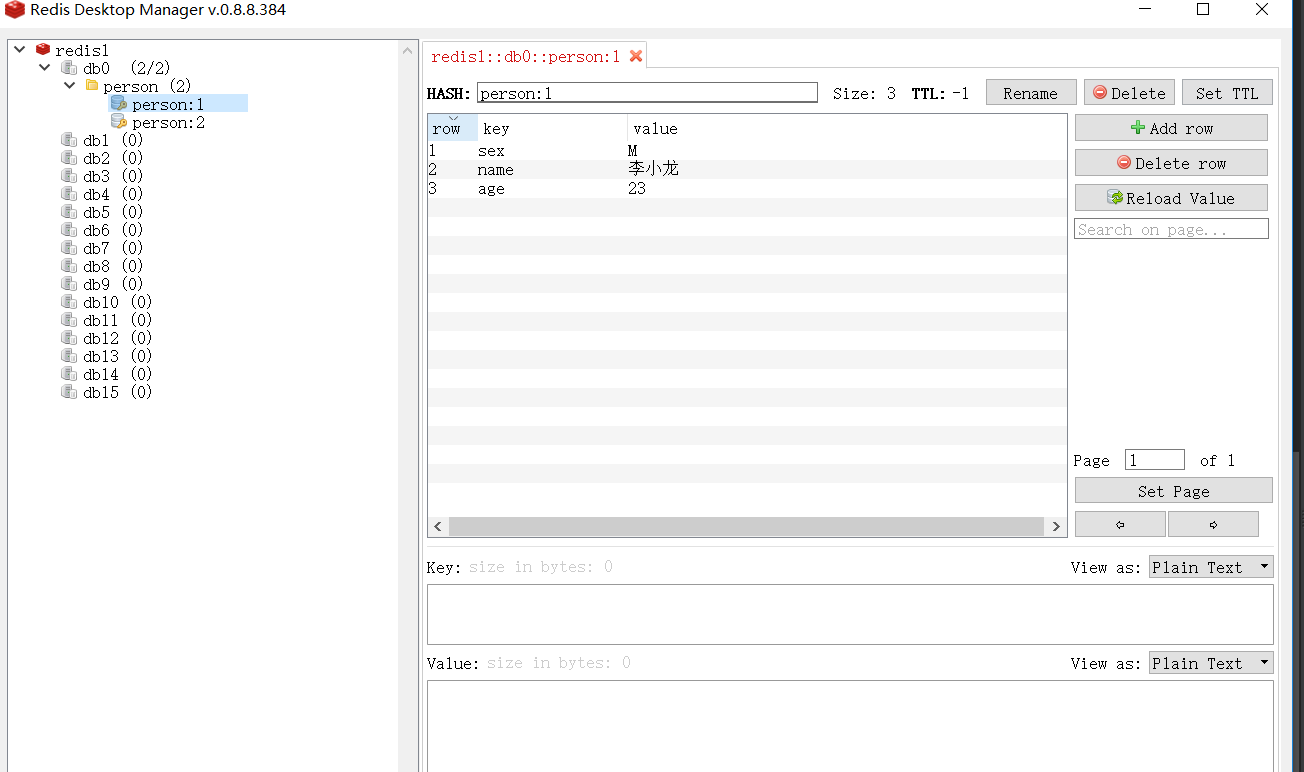The height and width of the screenshot is (772, 1304).
Task: Click the Delete key button
Action: click(x=1129, y=93)
